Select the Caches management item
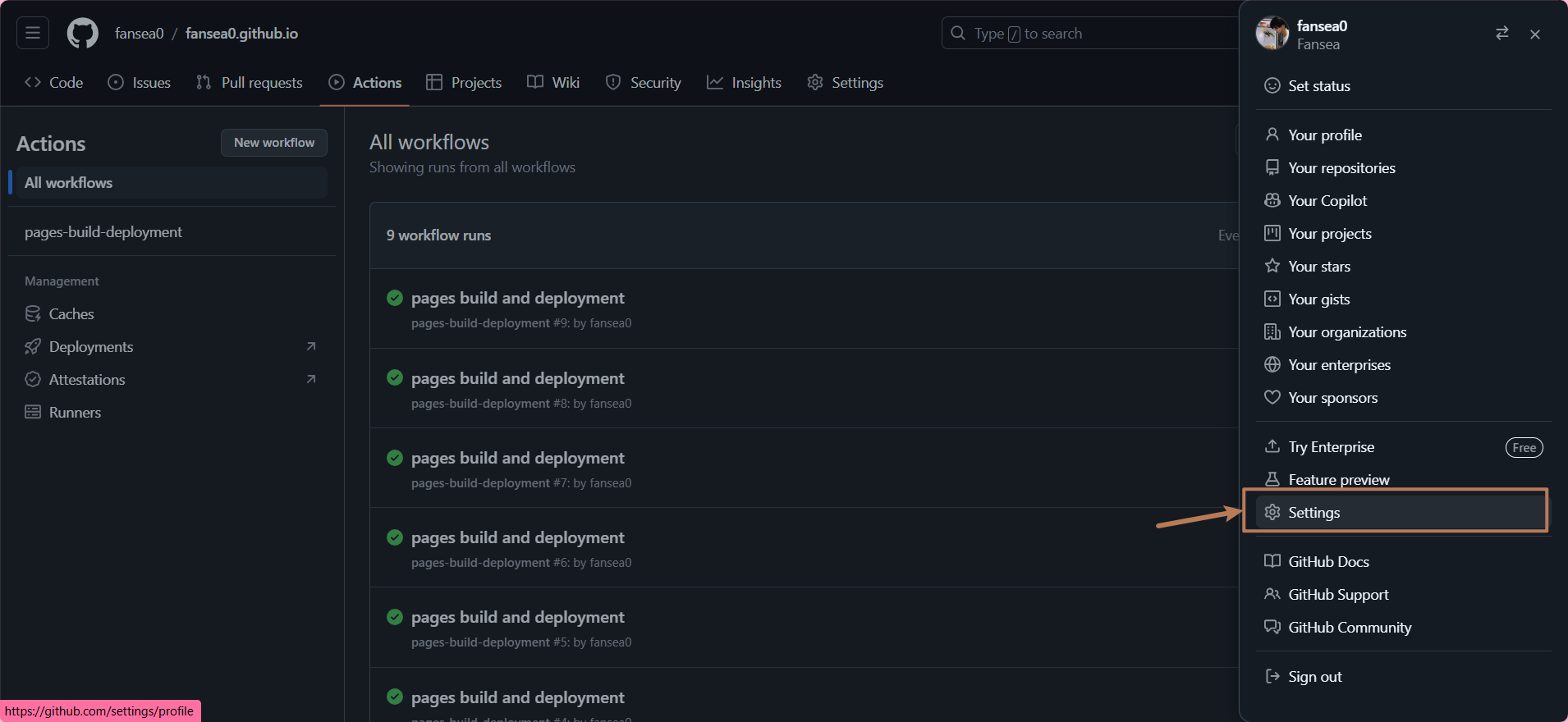Image resolution: width=1568 pixels, height=722 pixels. [71, 314]
